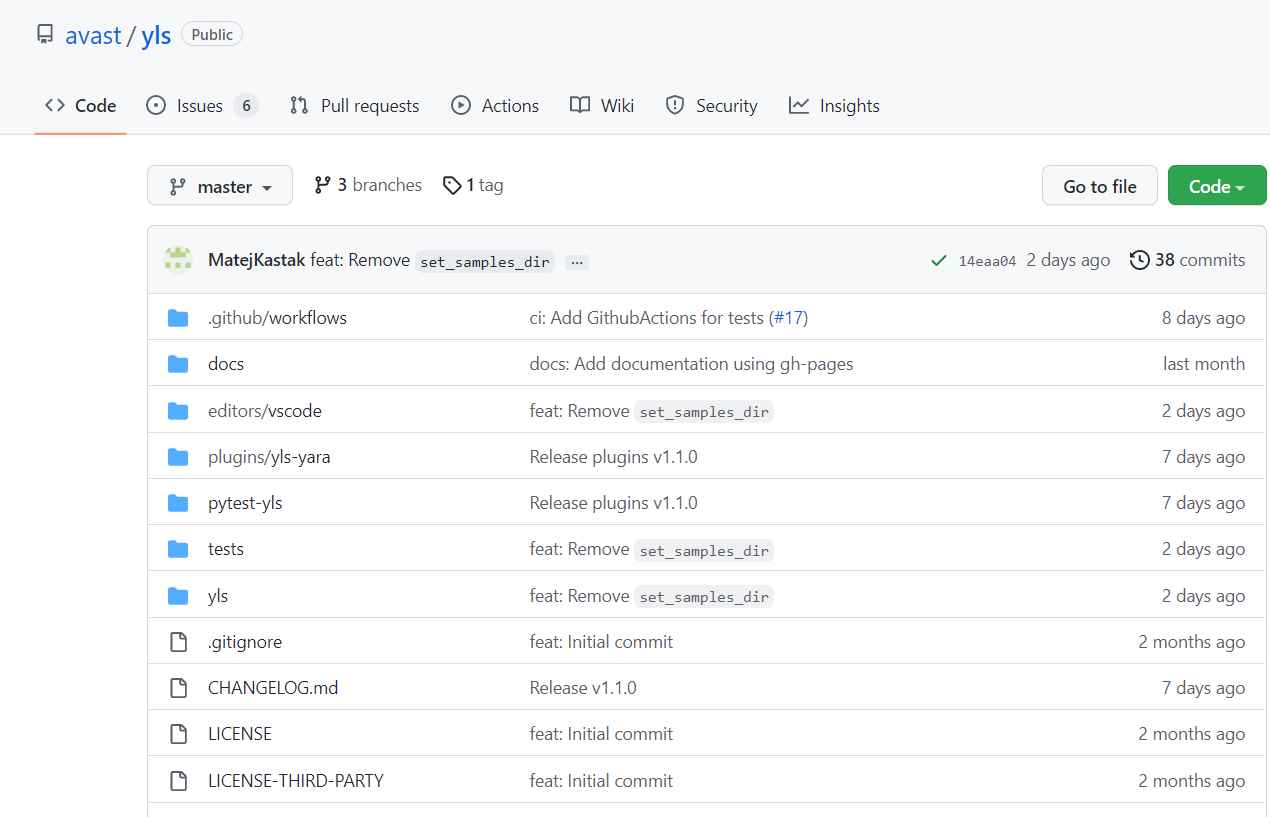
Task: Open the master branch dropdown
Action: point(219,185)
